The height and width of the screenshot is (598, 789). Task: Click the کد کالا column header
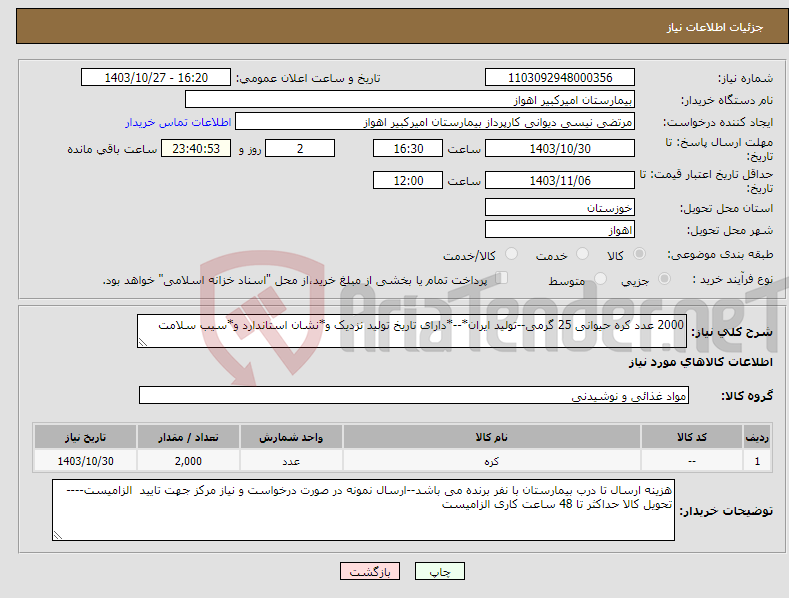point(692,437)
